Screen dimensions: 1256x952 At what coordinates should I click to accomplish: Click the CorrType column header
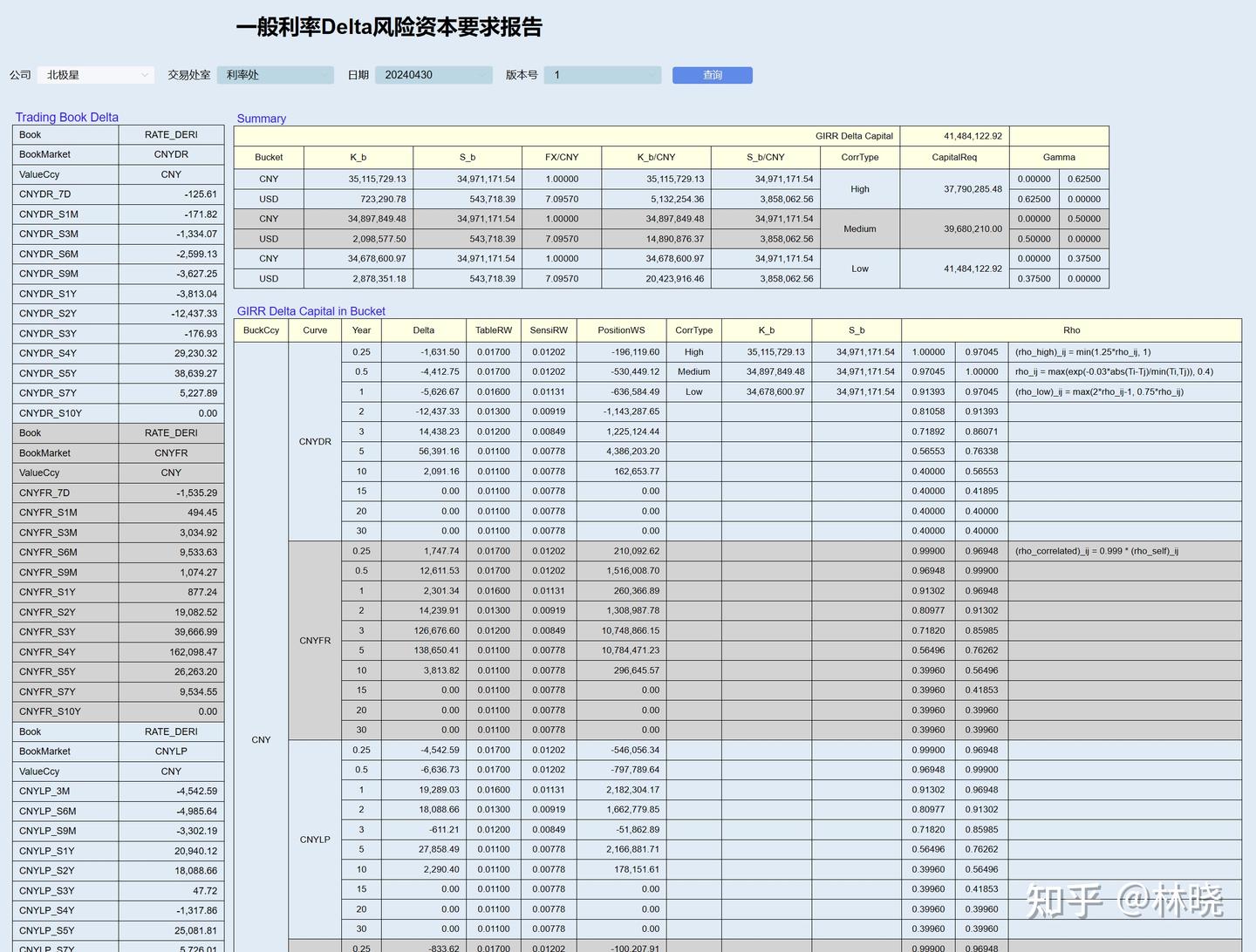click(859, 157)
